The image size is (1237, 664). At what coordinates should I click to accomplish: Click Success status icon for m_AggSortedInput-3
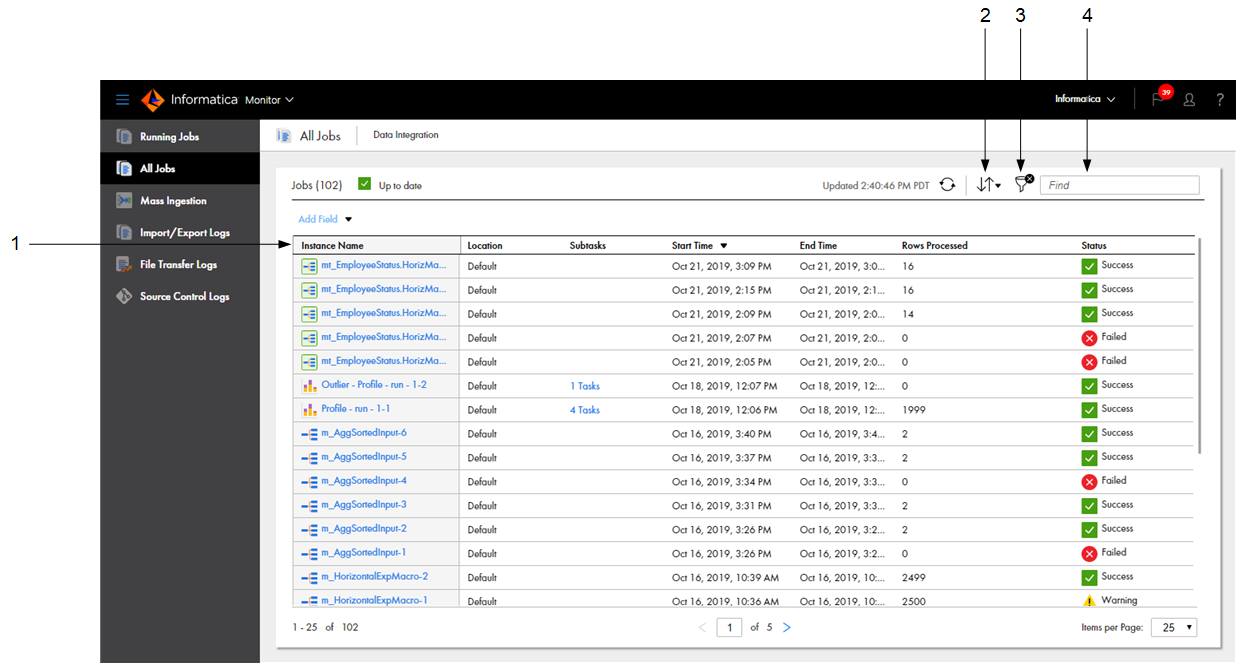1089,506
